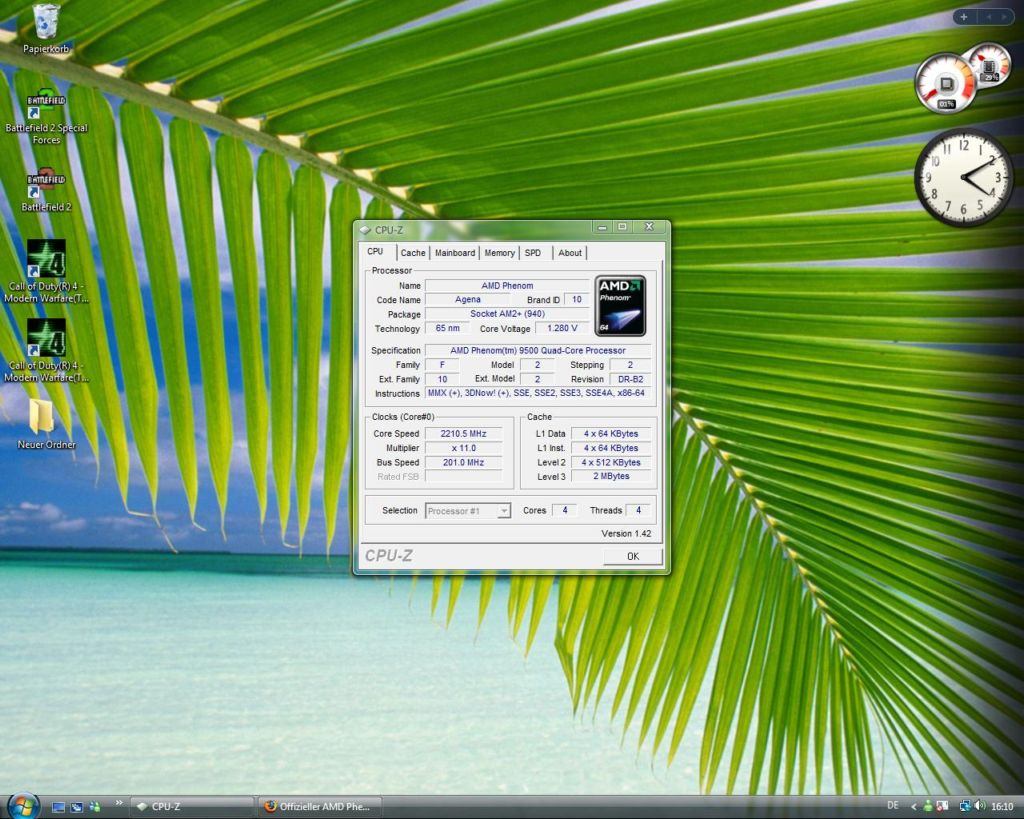Click the AMD Phenom logo in CPU-Z
The width and height of the screenshot is (1024, 819).
pyautogui.click(x=620, y=306)
